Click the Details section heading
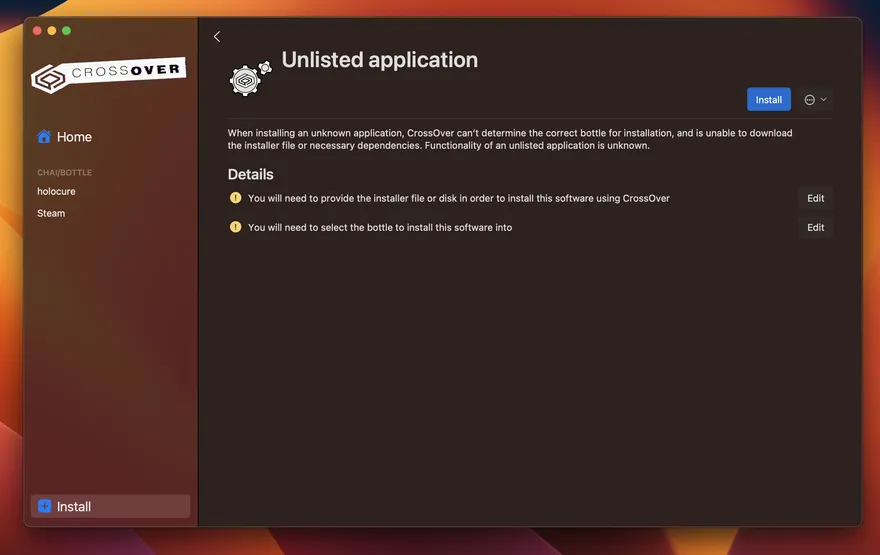 coord(250,174)
